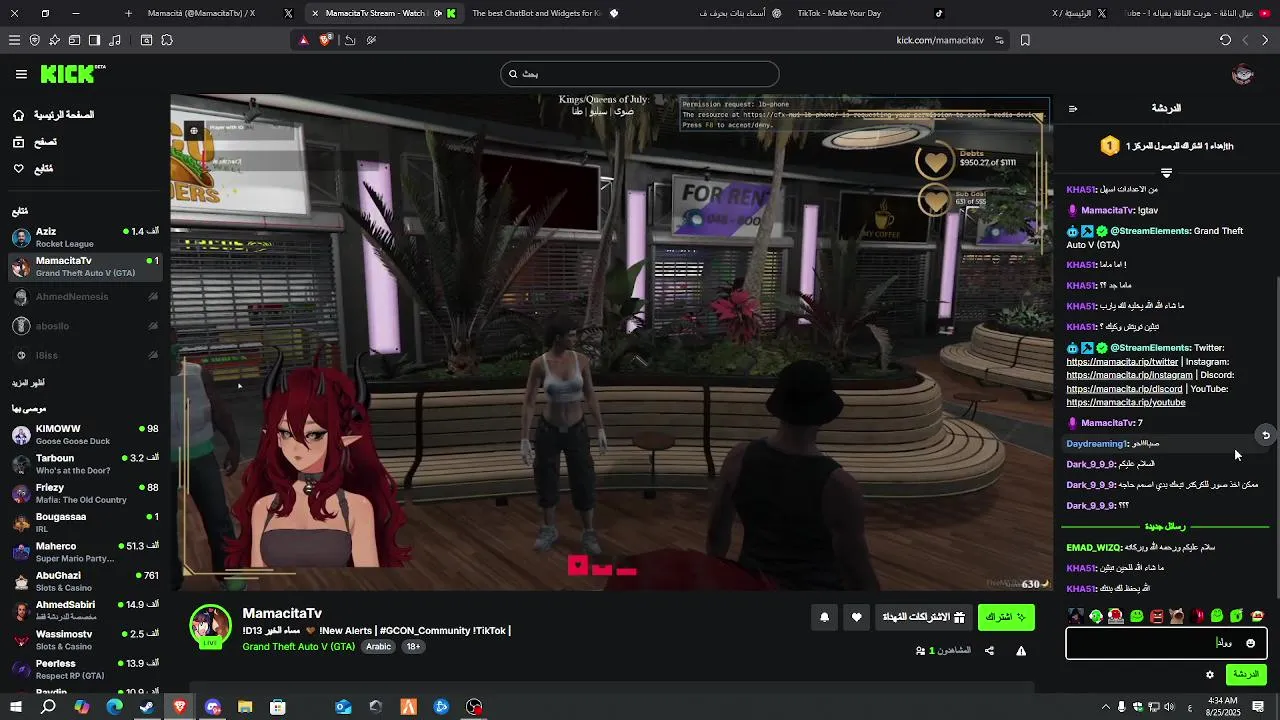Viewport: 1280px width, 720px height.
Task: Open the emoji picker in chat box
Action: 1250,643
